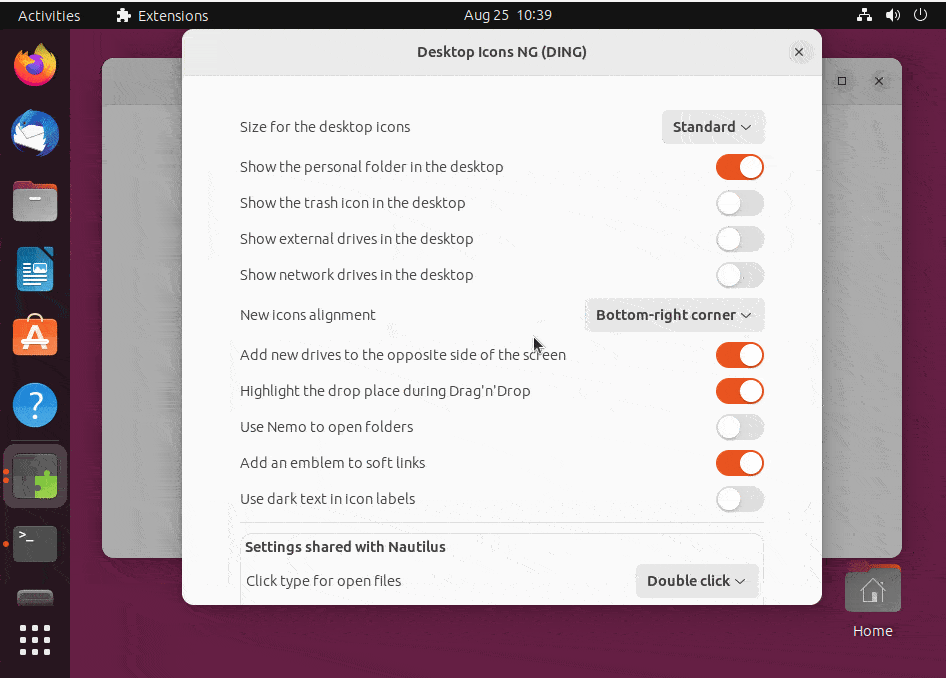Open the desktop icon size dropdown
The height and width of the screenshot is (678, 946).
coord(712,127)
